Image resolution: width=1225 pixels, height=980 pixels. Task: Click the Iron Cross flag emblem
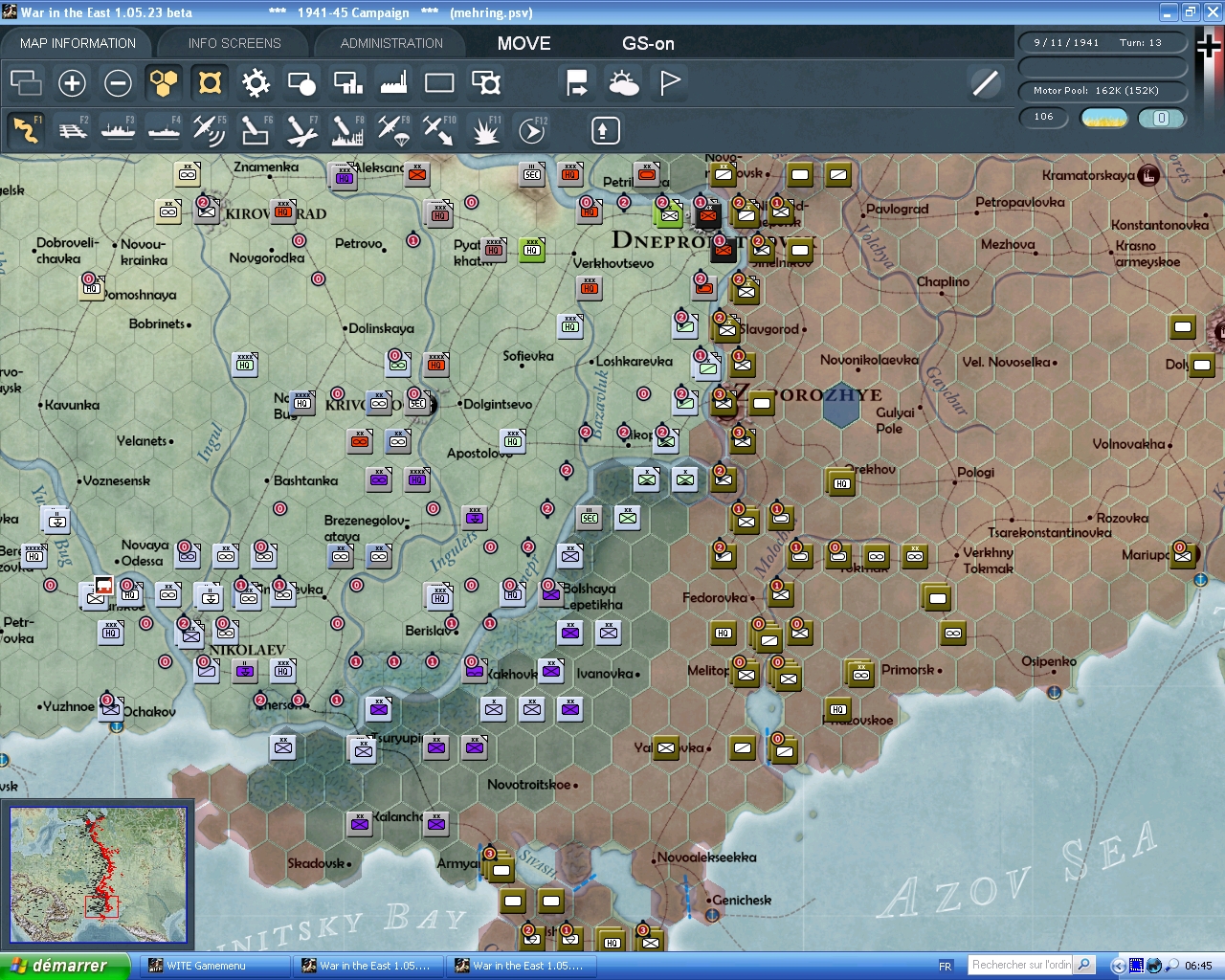point(1210,46)
